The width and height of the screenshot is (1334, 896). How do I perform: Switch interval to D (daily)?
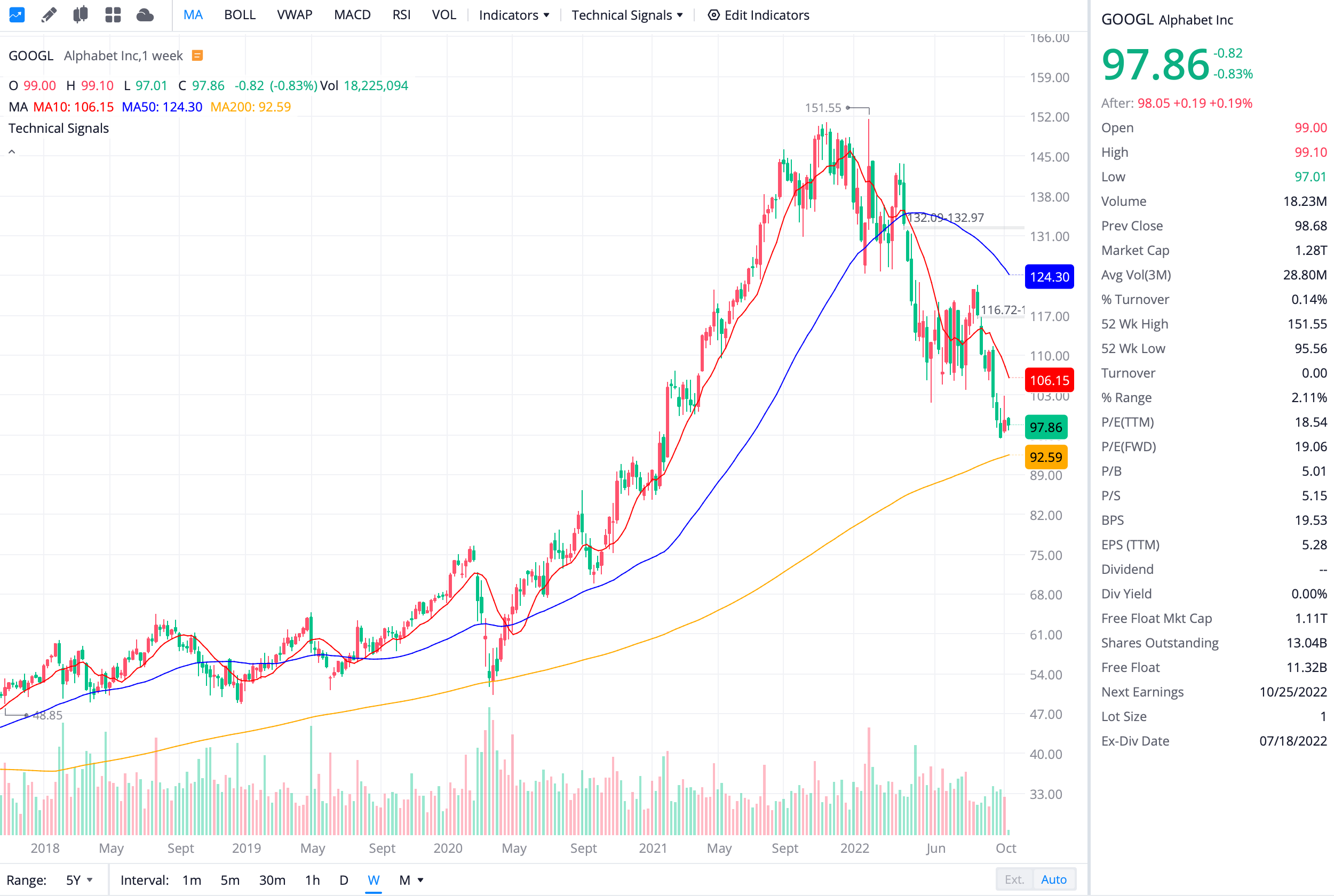[344, 880]
